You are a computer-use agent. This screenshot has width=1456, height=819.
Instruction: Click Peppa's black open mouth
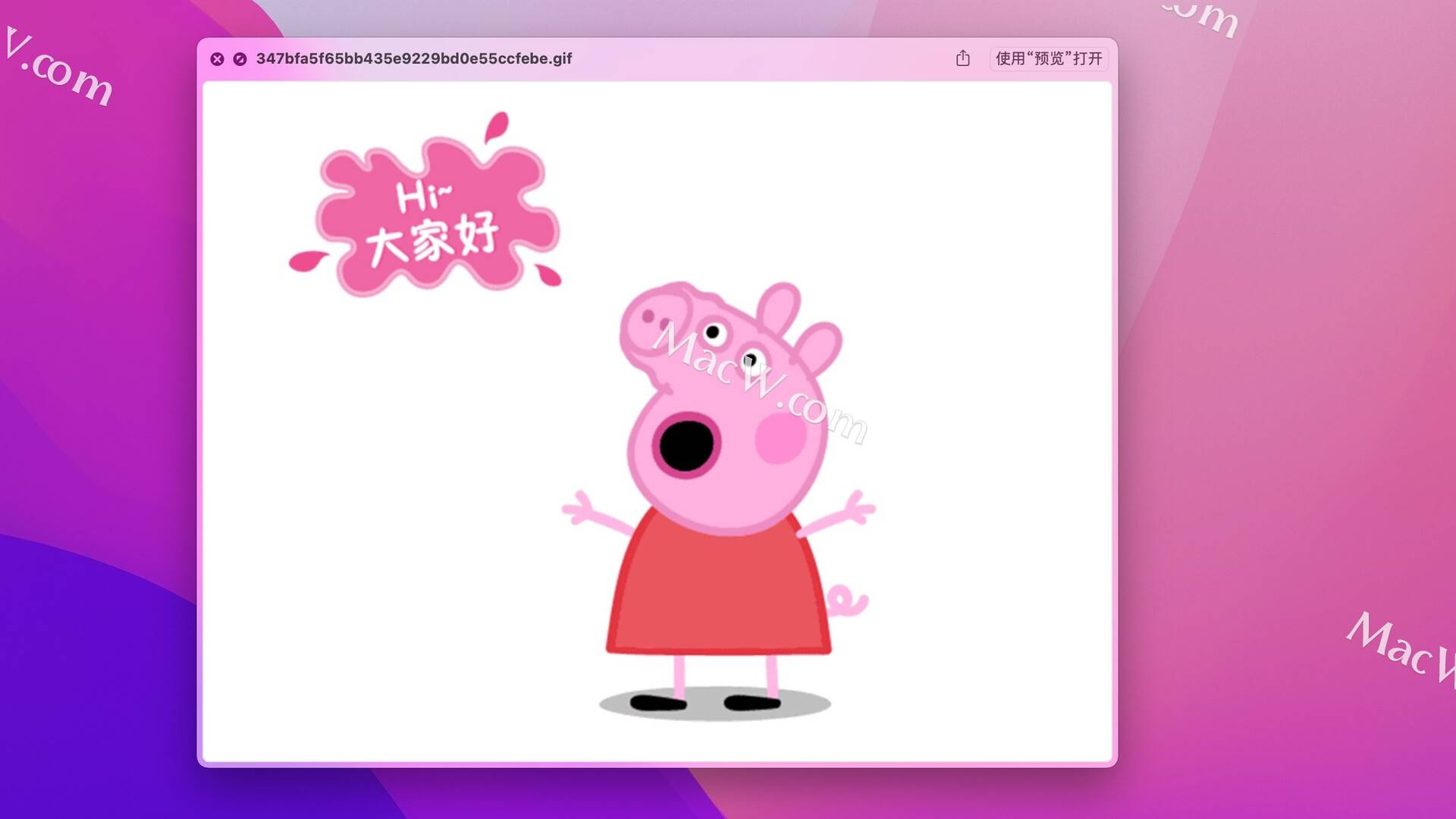[686, 446]
